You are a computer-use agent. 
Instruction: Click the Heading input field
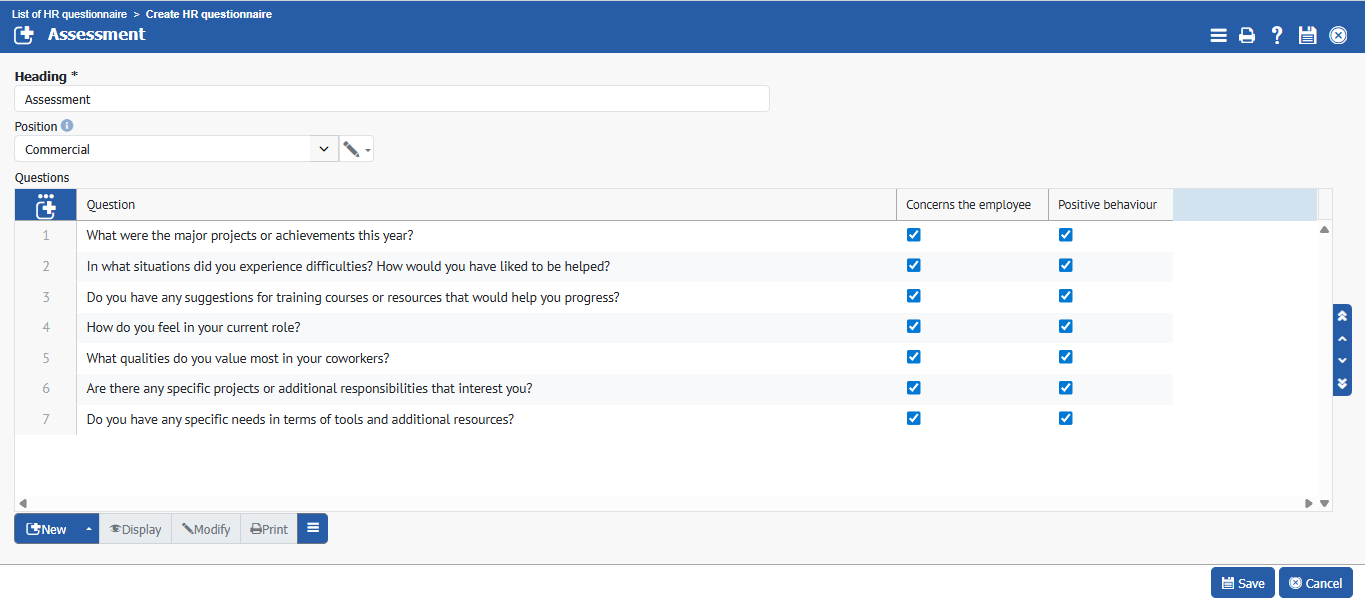click(392, 99)
